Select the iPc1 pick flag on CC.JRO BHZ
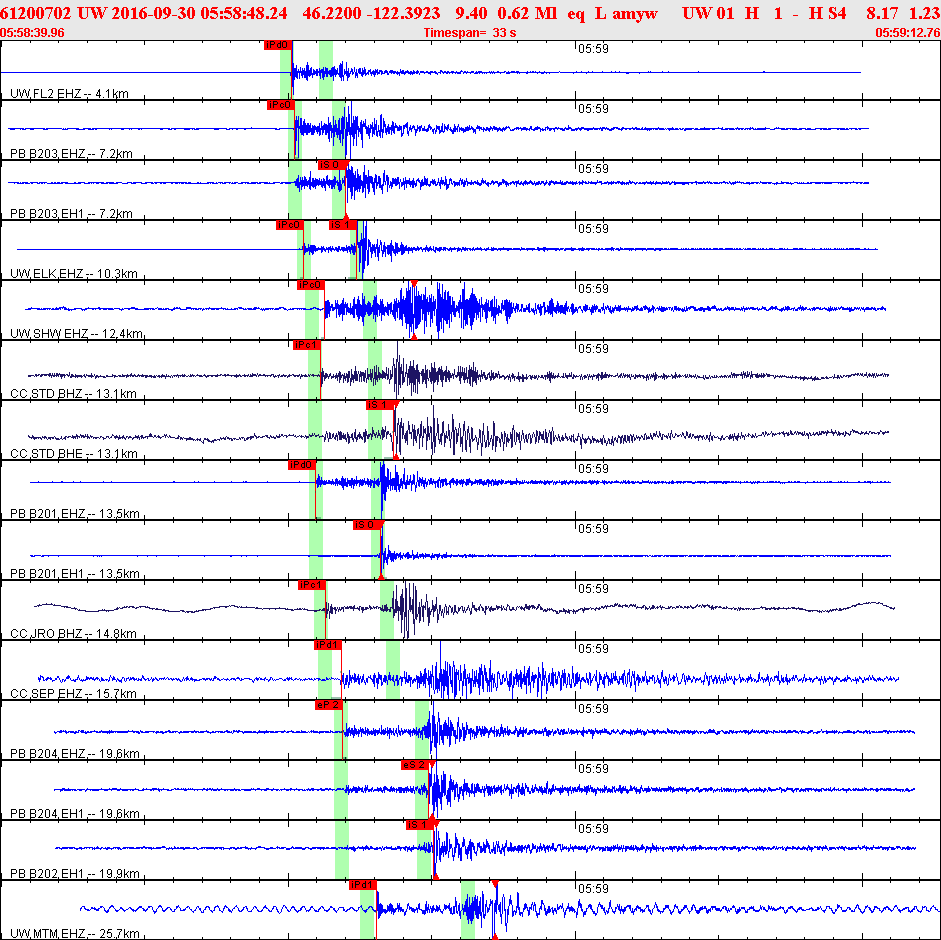Viewport: 941px width, 940px height. 312,585
